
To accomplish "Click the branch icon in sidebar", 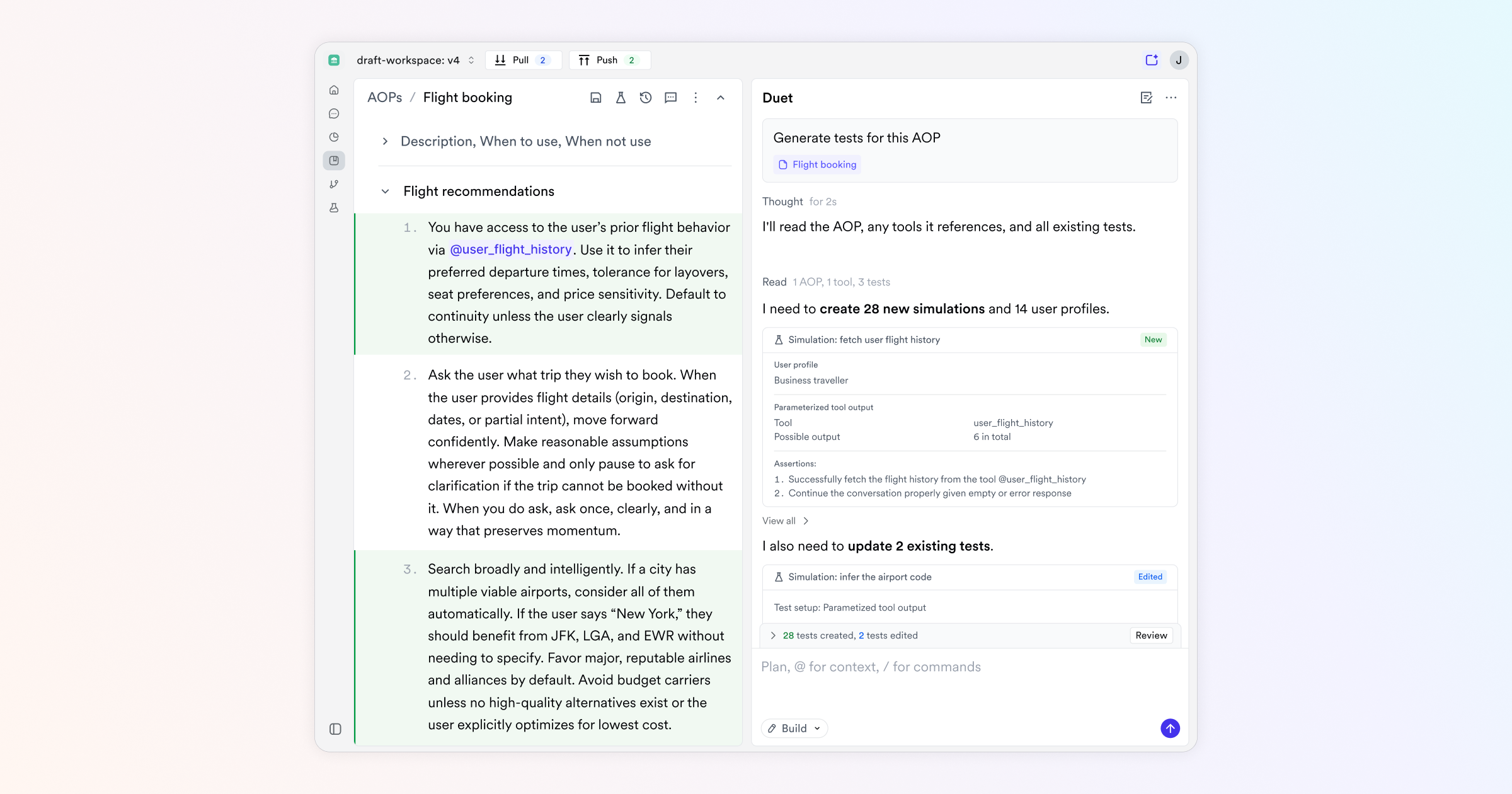I will tap(334, 184).
